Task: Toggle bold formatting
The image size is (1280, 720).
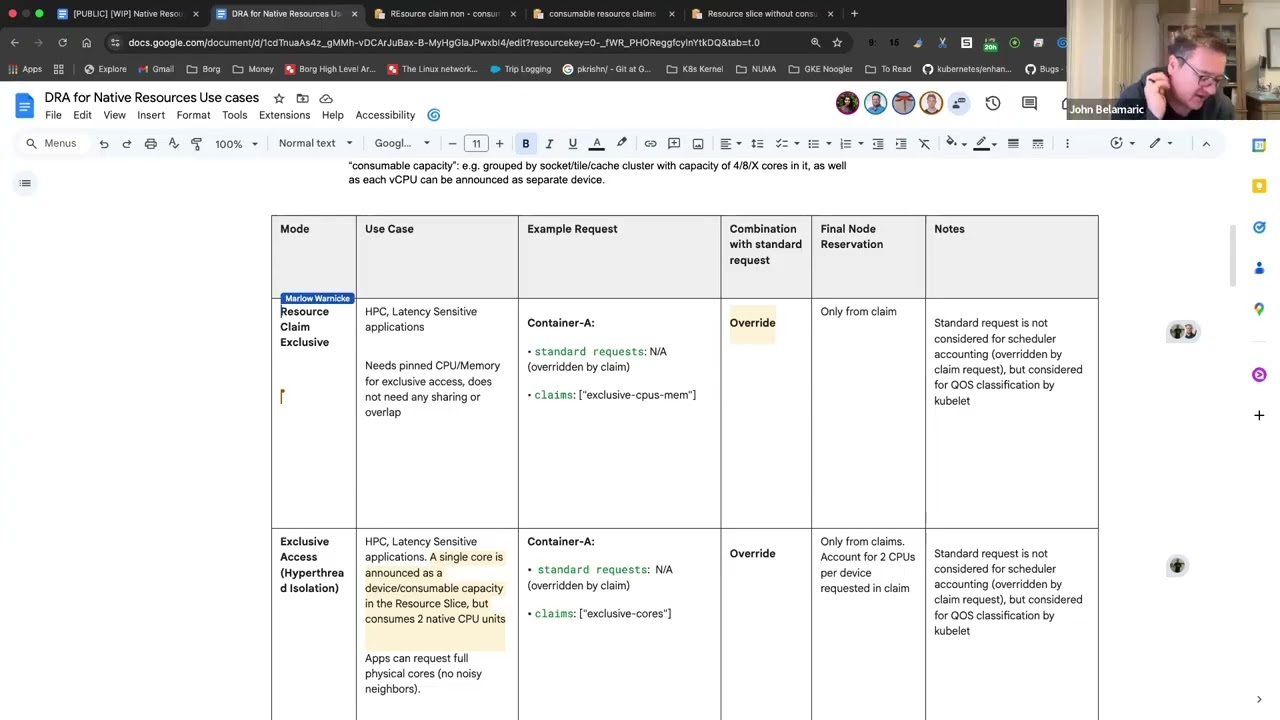Action: (525, 144)
